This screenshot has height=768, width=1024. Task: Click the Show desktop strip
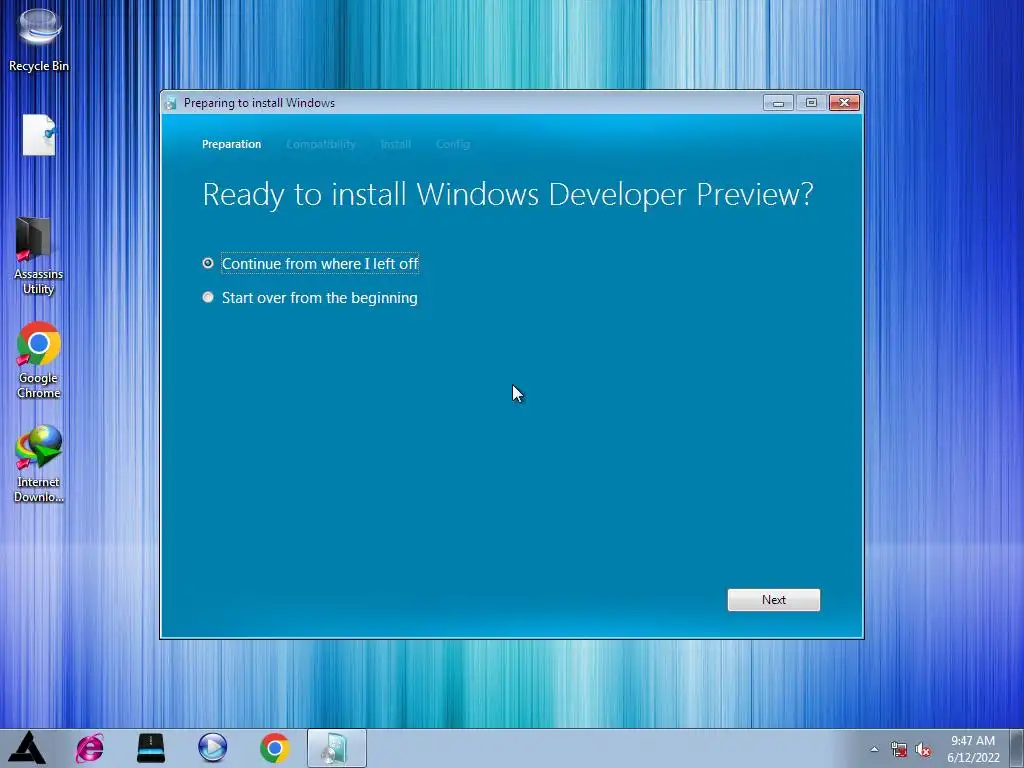[x=1017, y=748]
